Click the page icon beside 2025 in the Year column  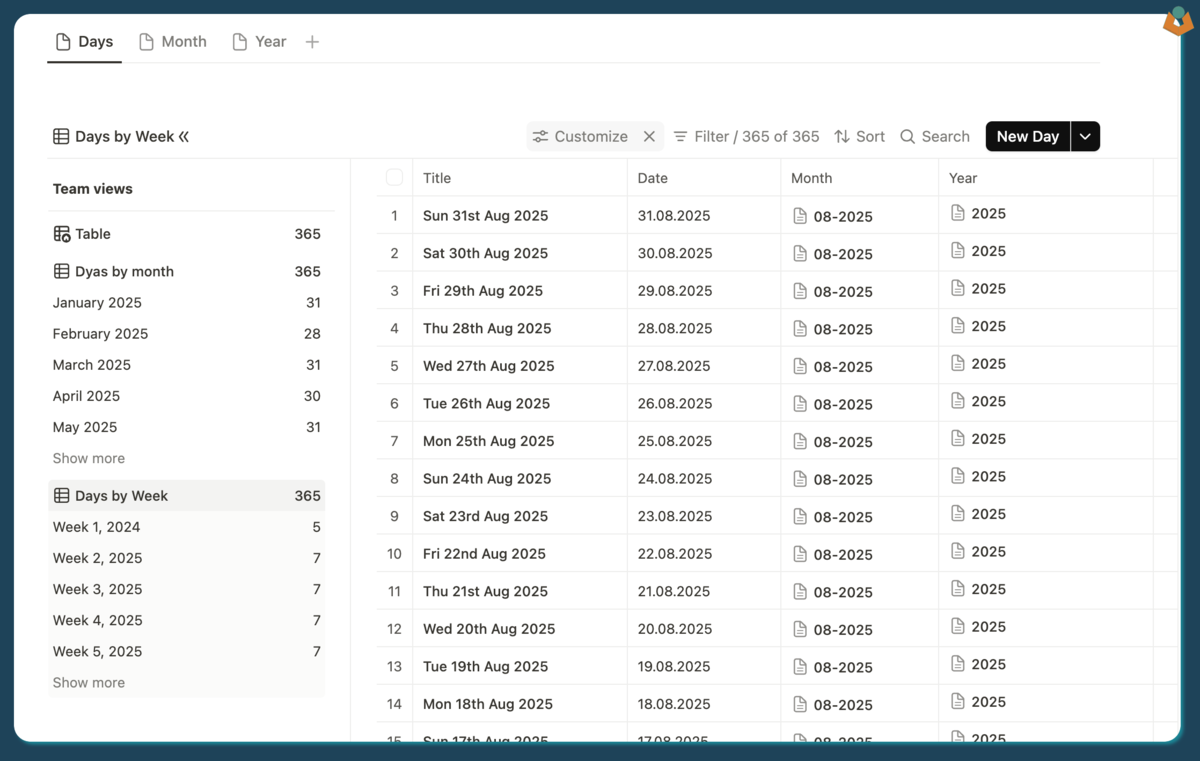957,213
